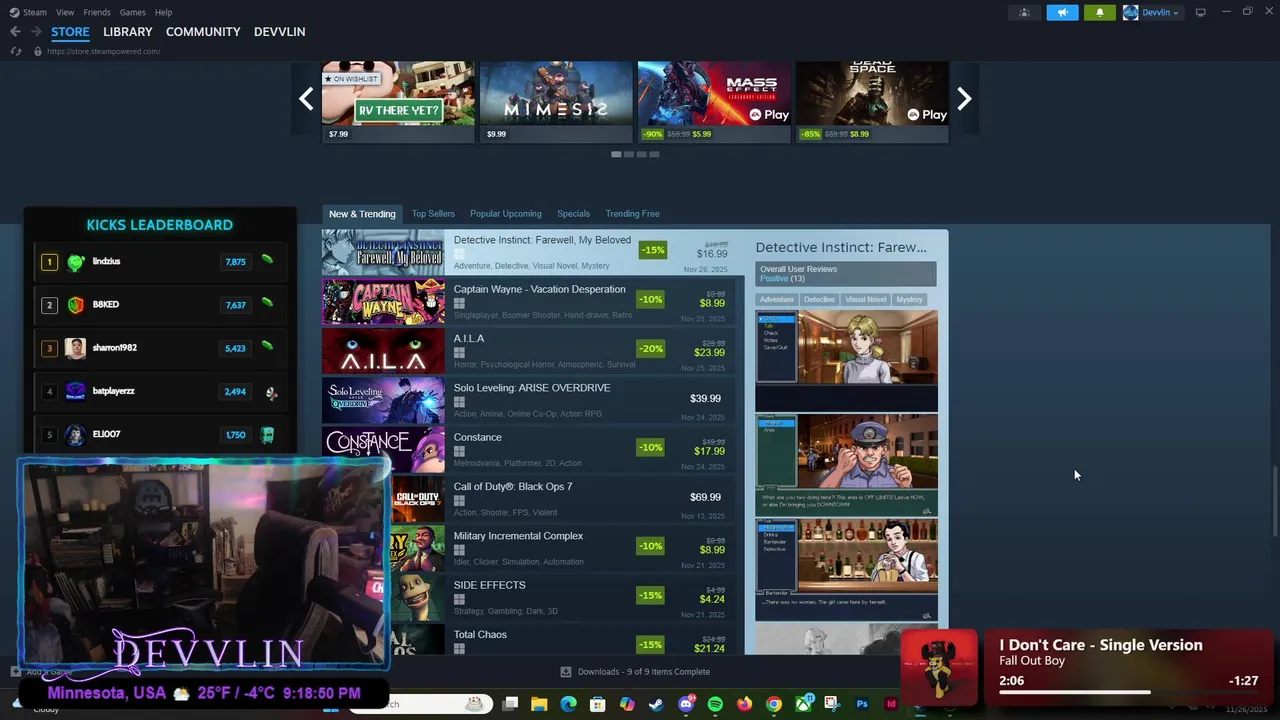Viewport: 1280px width, 720px height.
Task: Open the View menu
Action: click(x=65, y=12)
